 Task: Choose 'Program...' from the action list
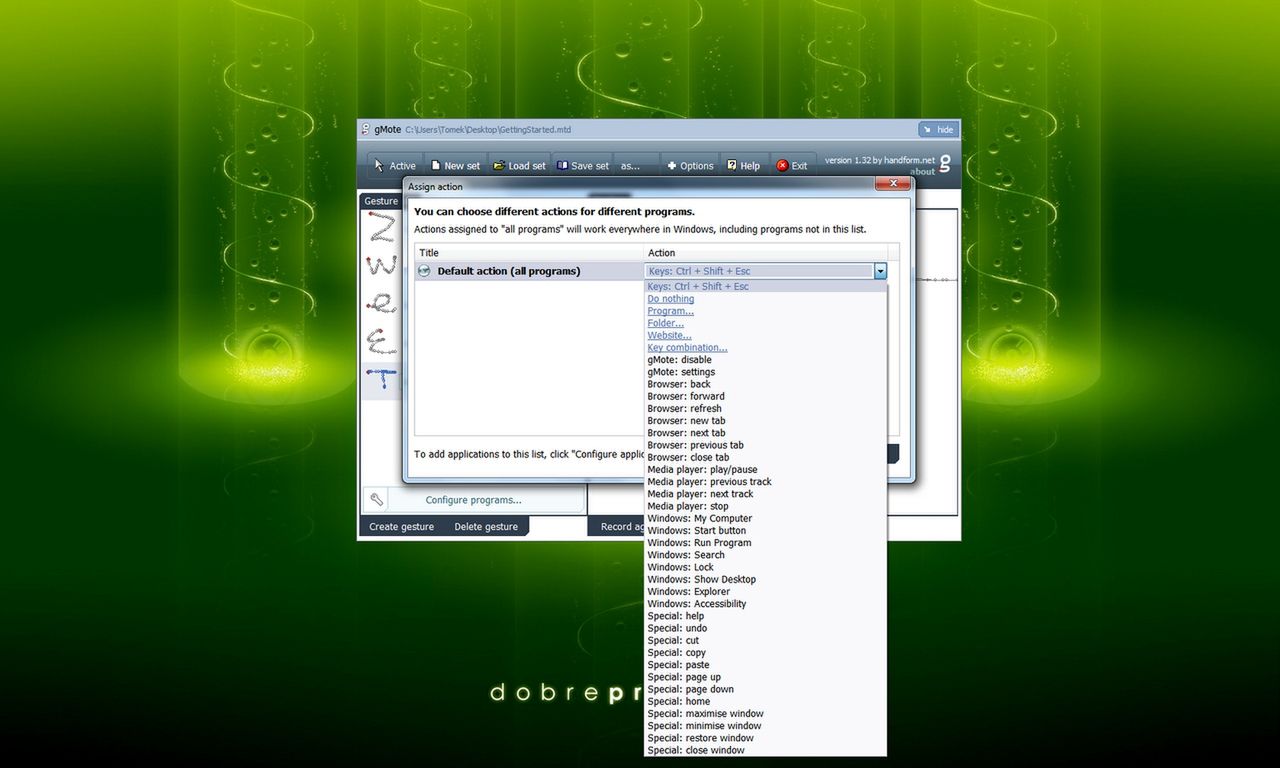point(765,311)
